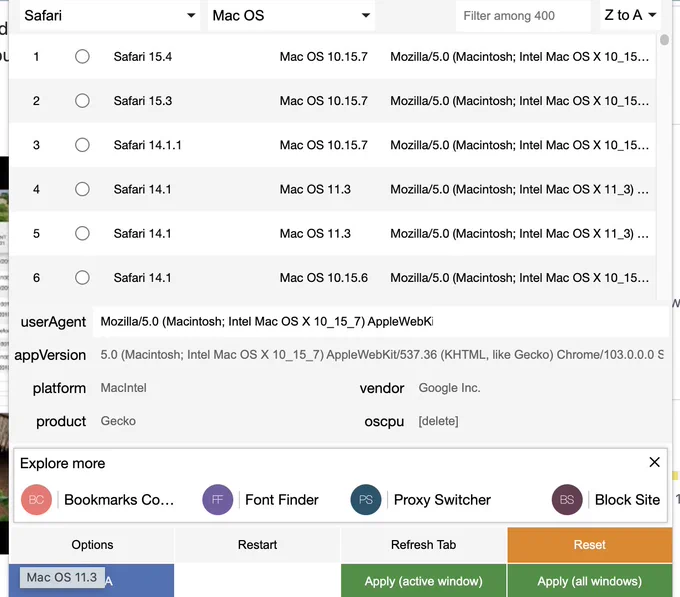Click the BC Bookmarks icon
The height and width of the screenshot is (597, 680).
click(x=36, y=499)
